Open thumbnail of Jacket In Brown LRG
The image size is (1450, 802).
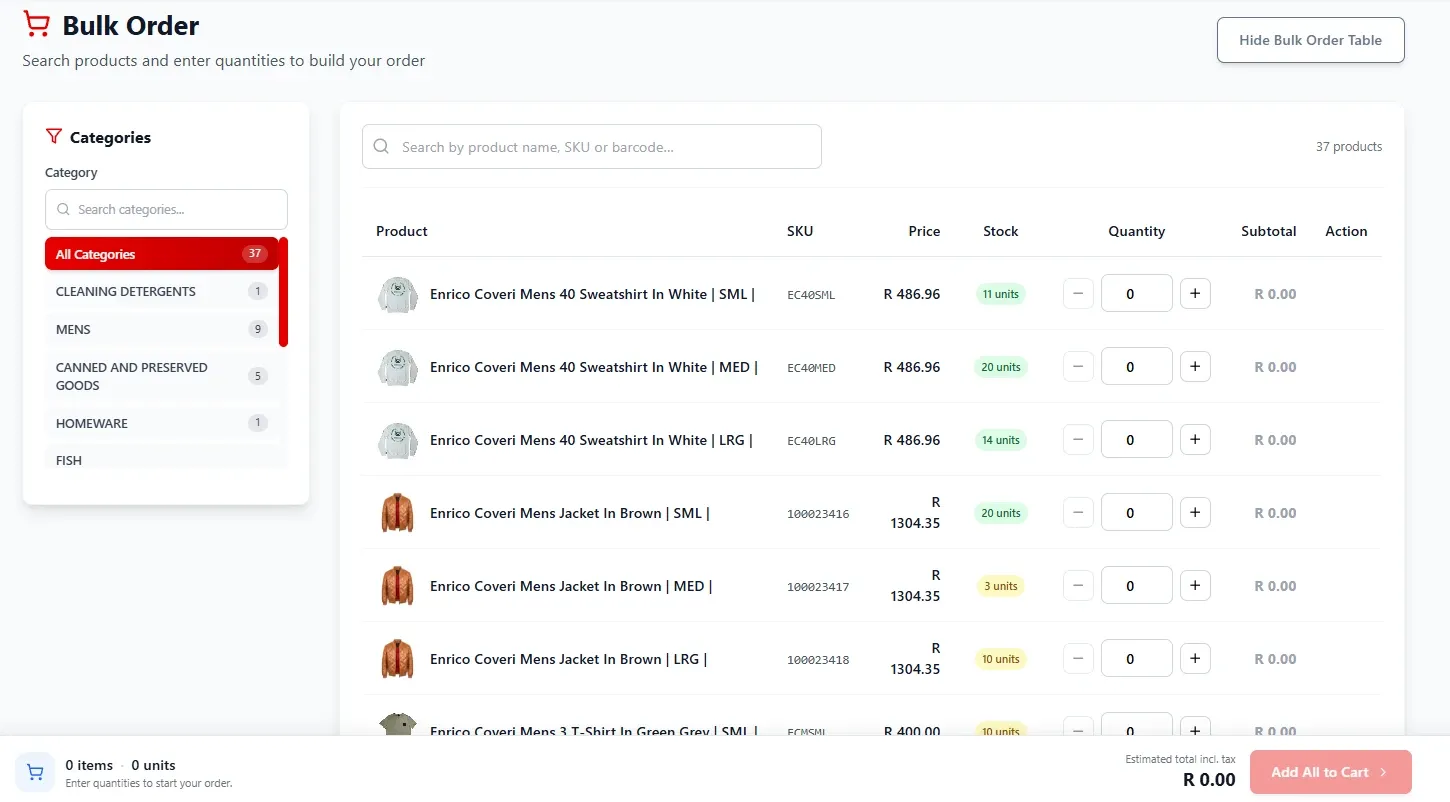[397, 659]
